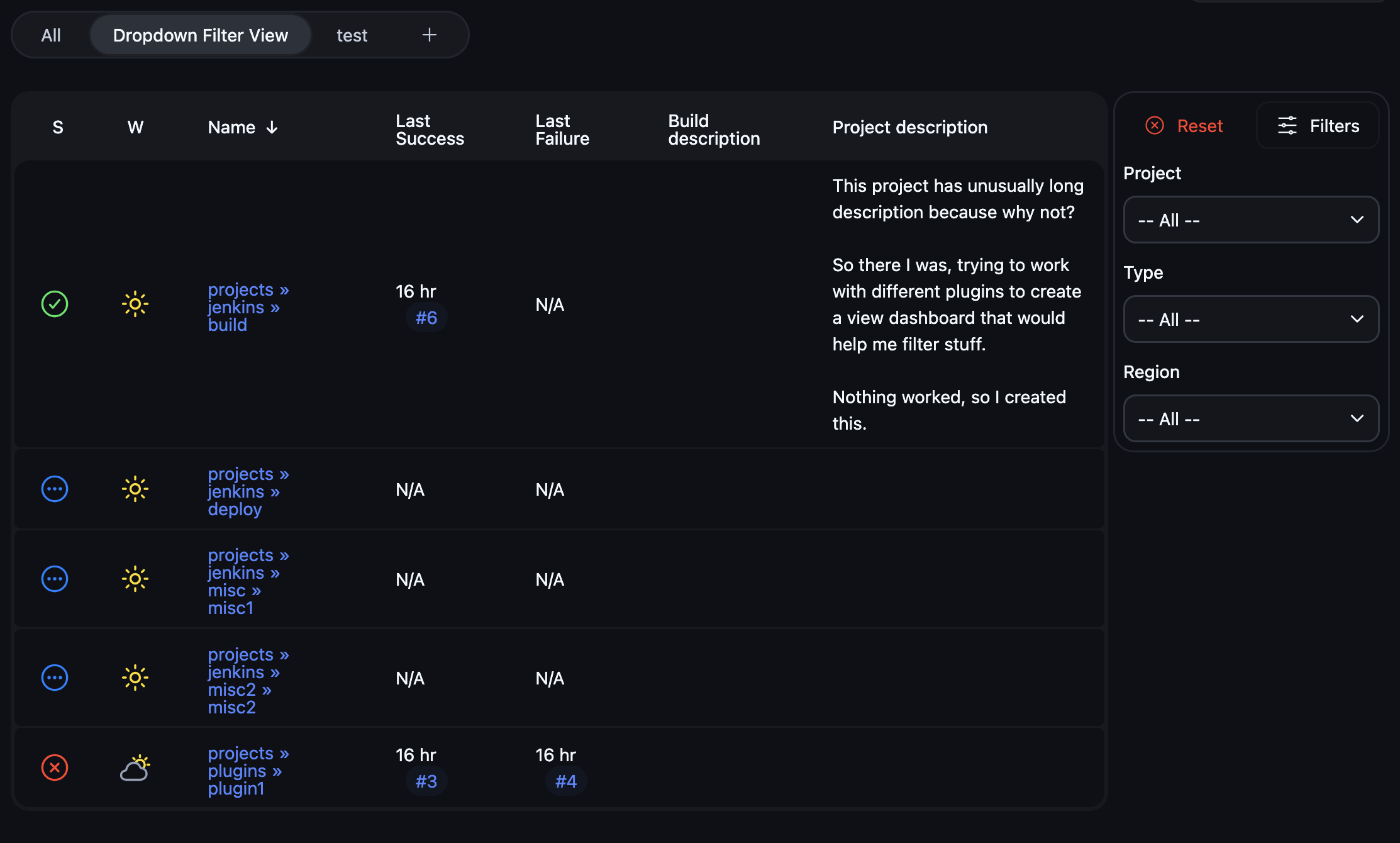Open the Region filter dropdown

pos(1250,418)
